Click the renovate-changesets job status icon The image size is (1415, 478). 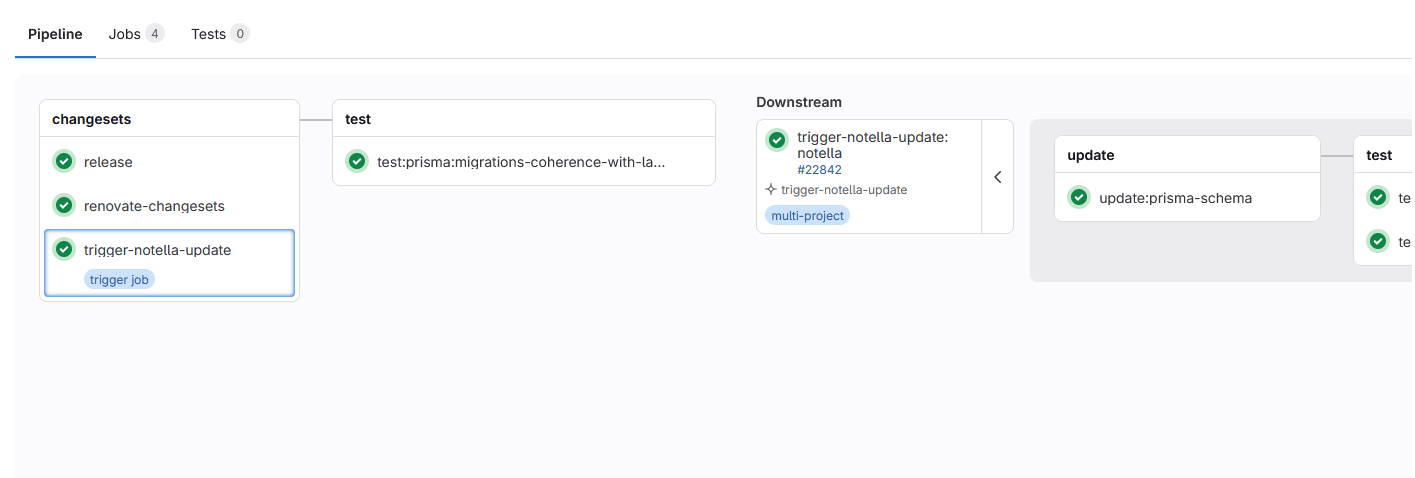click(64, 206)
